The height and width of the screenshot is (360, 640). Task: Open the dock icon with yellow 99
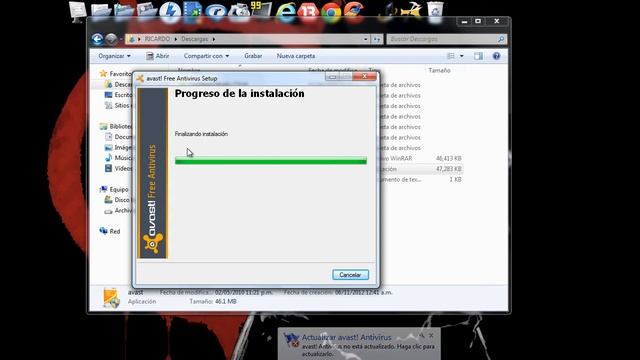click(x=261, y=9)
